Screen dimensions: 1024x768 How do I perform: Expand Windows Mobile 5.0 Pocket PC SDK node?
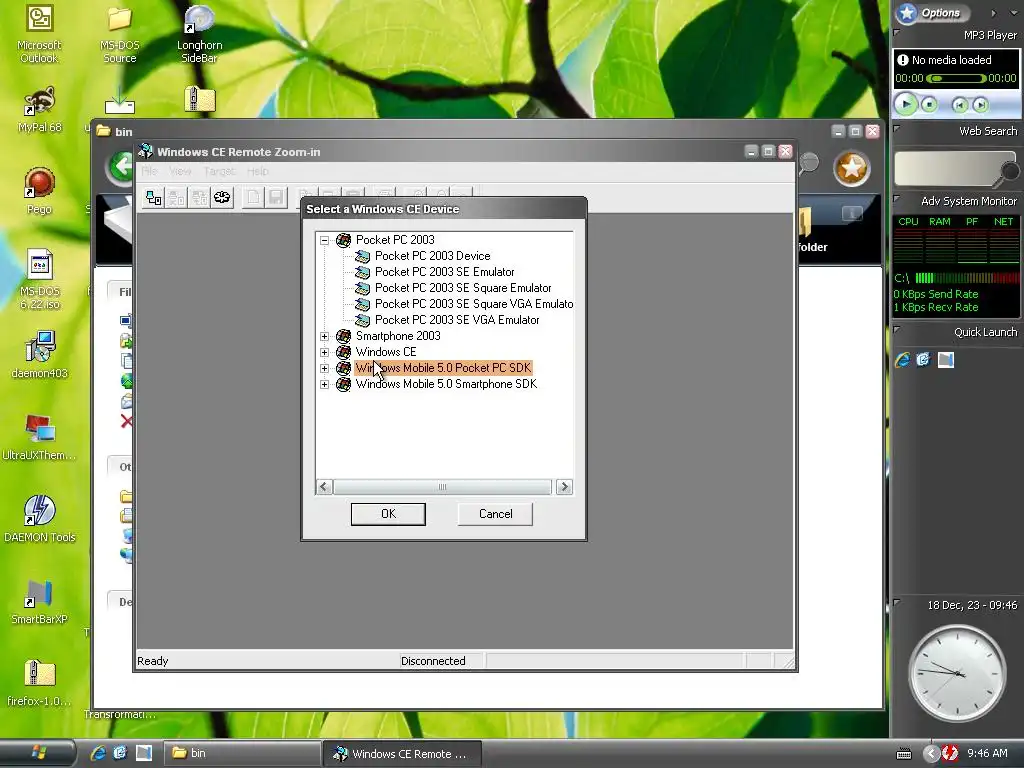325,368
